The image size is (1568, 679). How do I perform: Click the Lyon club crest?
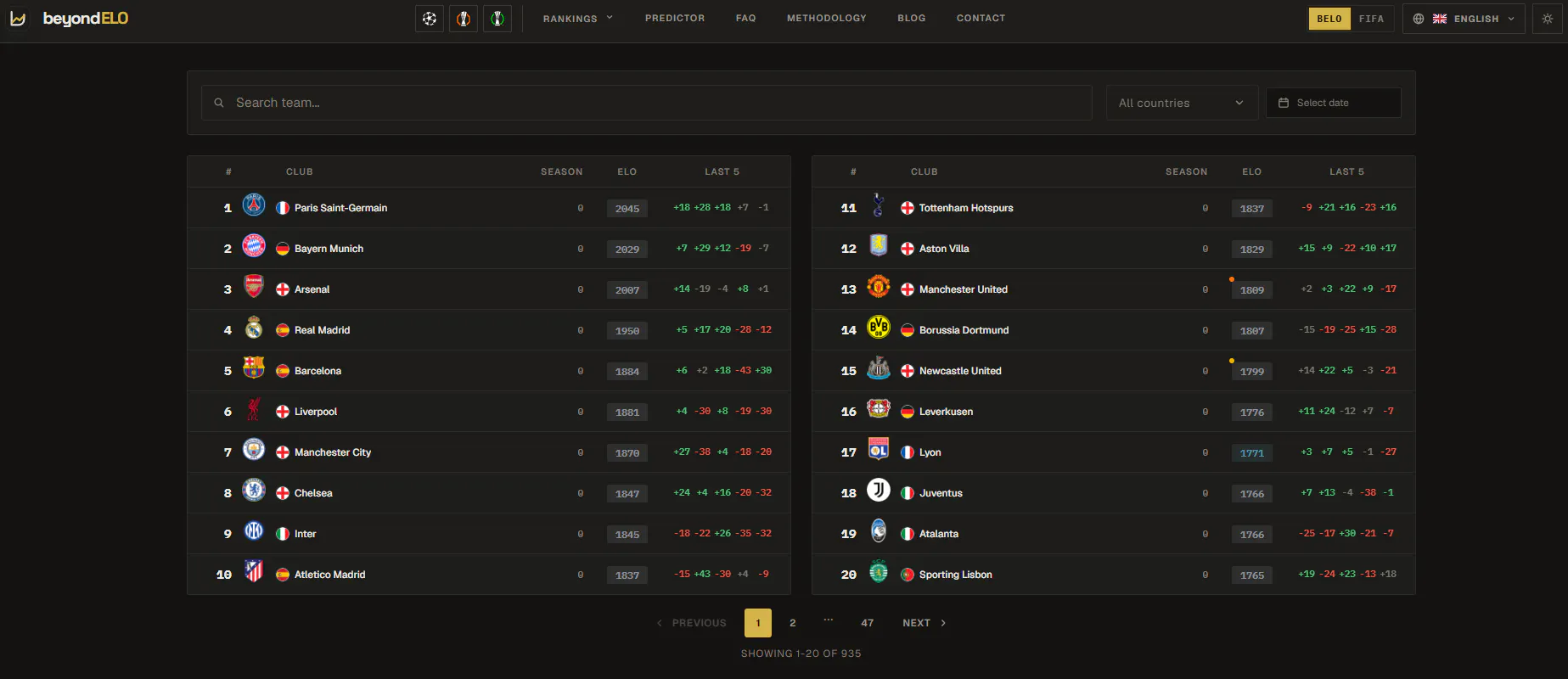coord(879,449)
